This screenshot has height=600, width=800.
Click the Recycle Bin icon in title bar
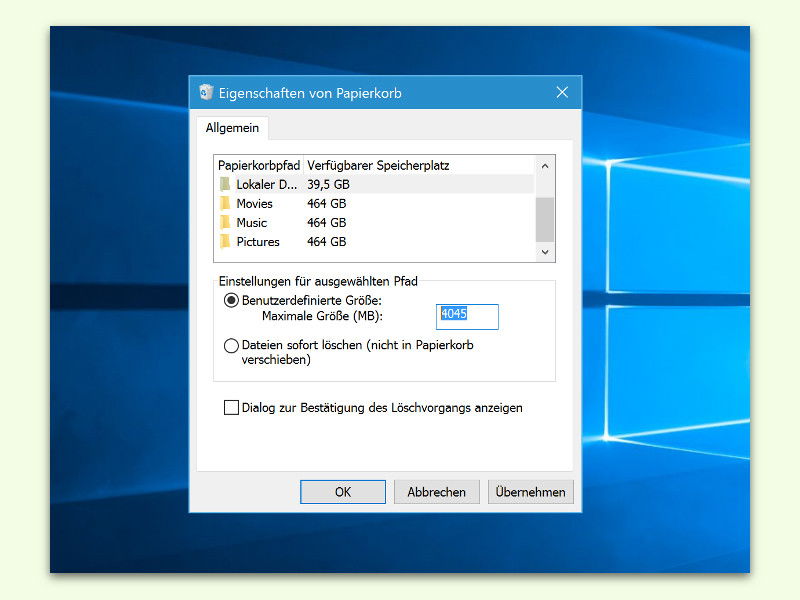(206, 92)
